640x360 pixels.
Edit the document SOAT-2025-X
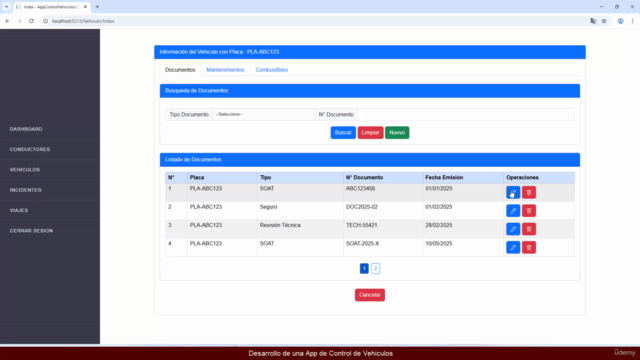513,247
